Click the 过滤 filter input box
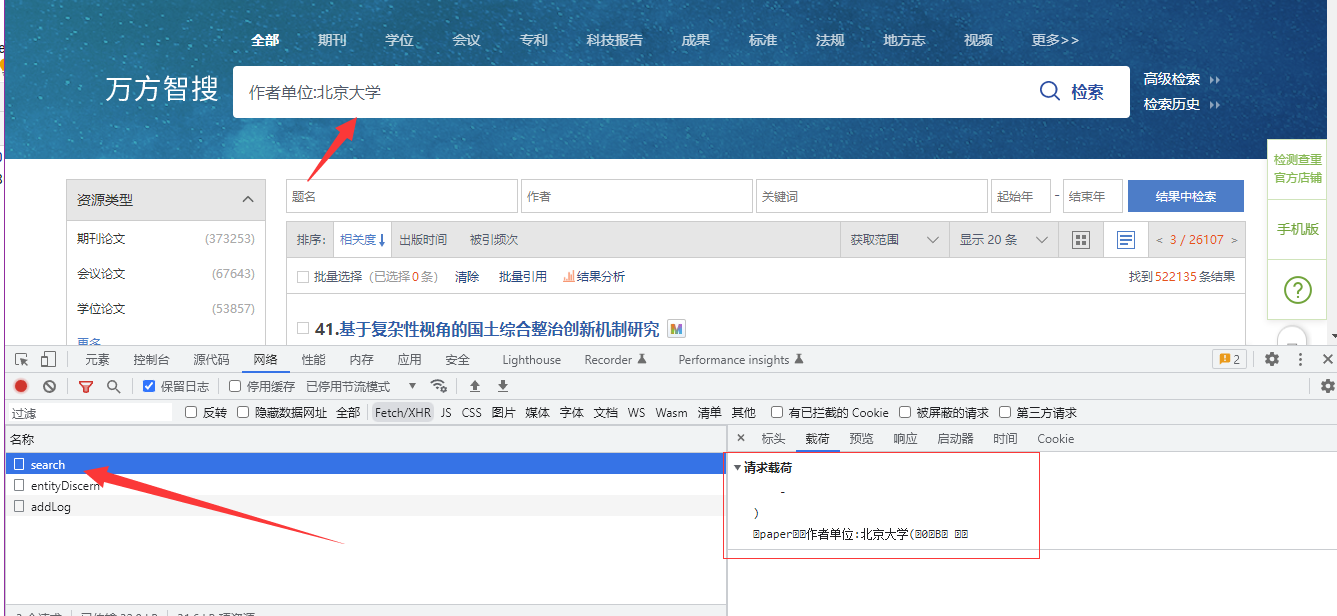 (x=92, y=412)
